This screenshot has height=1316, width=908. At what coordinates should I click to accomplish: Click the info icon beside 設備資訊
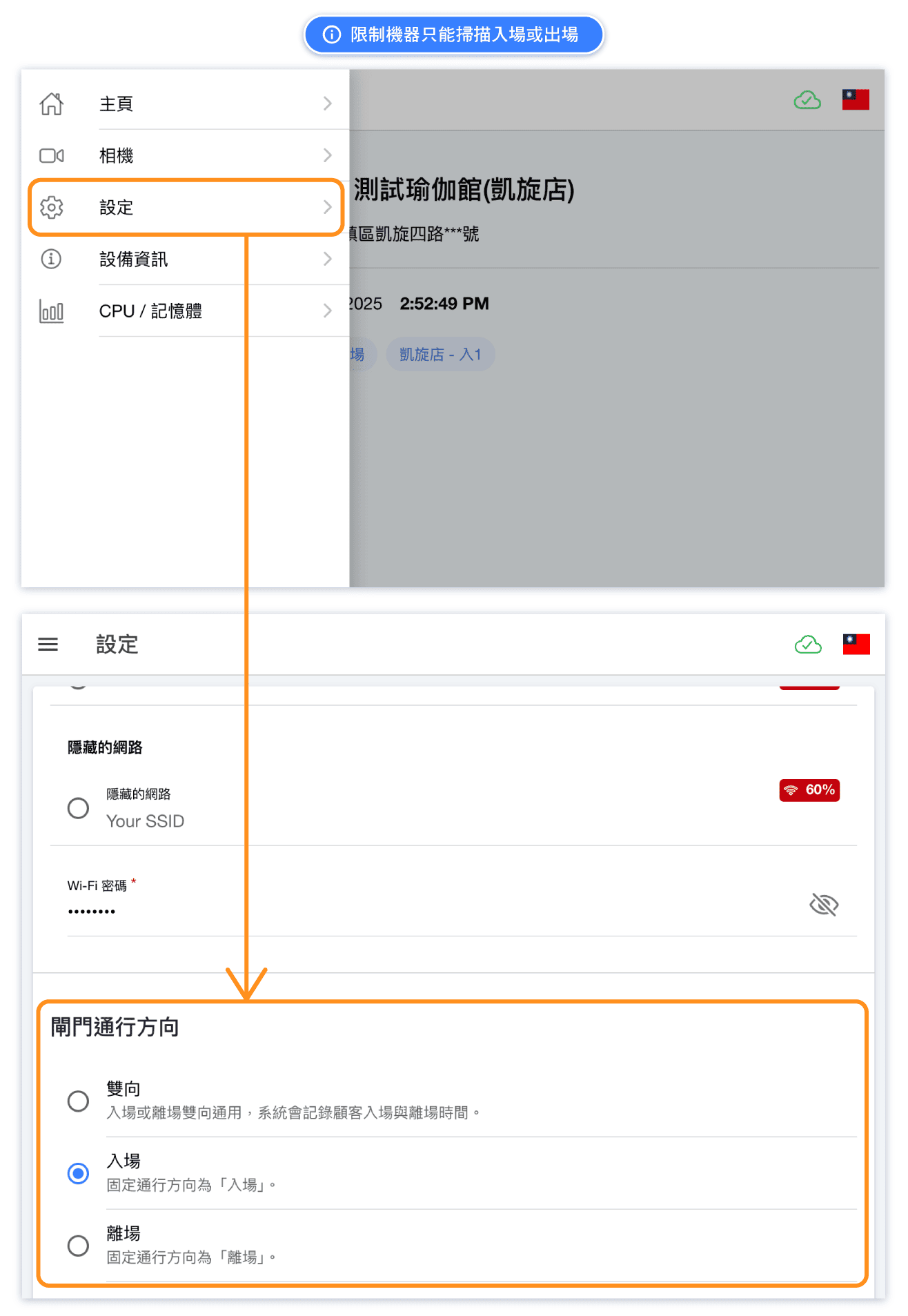coord(52,259)
